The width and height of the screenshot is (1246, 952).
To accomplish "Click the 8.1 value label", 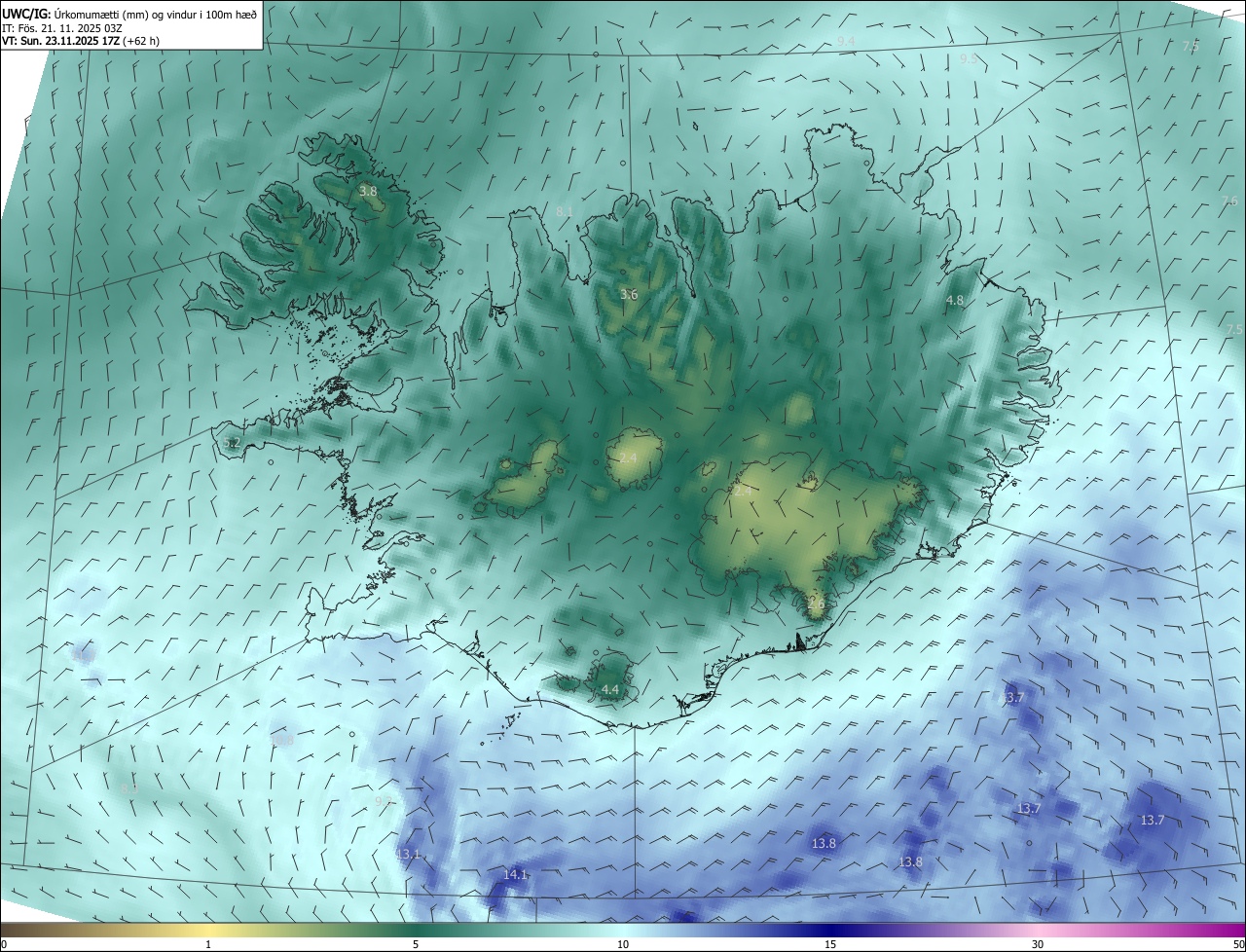I will pyautogui.click(x=565, y=212).
